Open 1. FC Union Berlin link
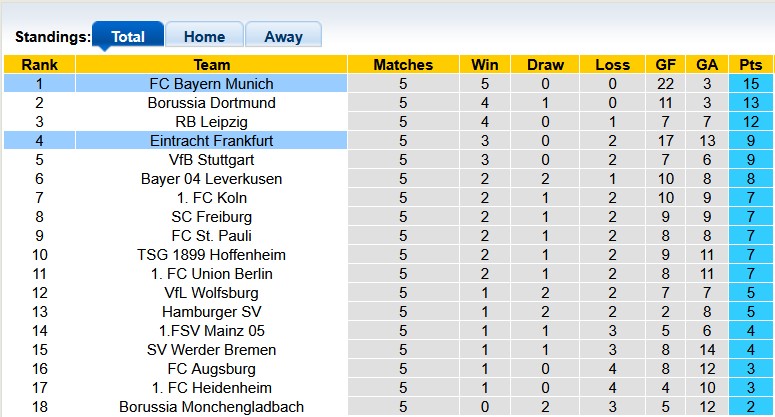This screenshot has width=775, height=417. point(211,274)
